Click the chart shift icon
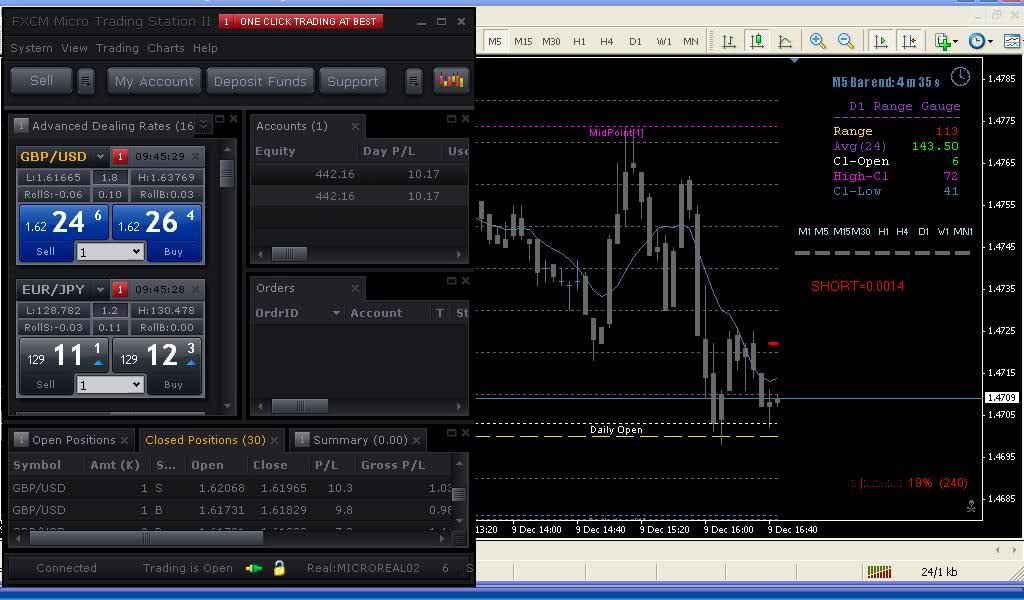 (x=908, y=41)
